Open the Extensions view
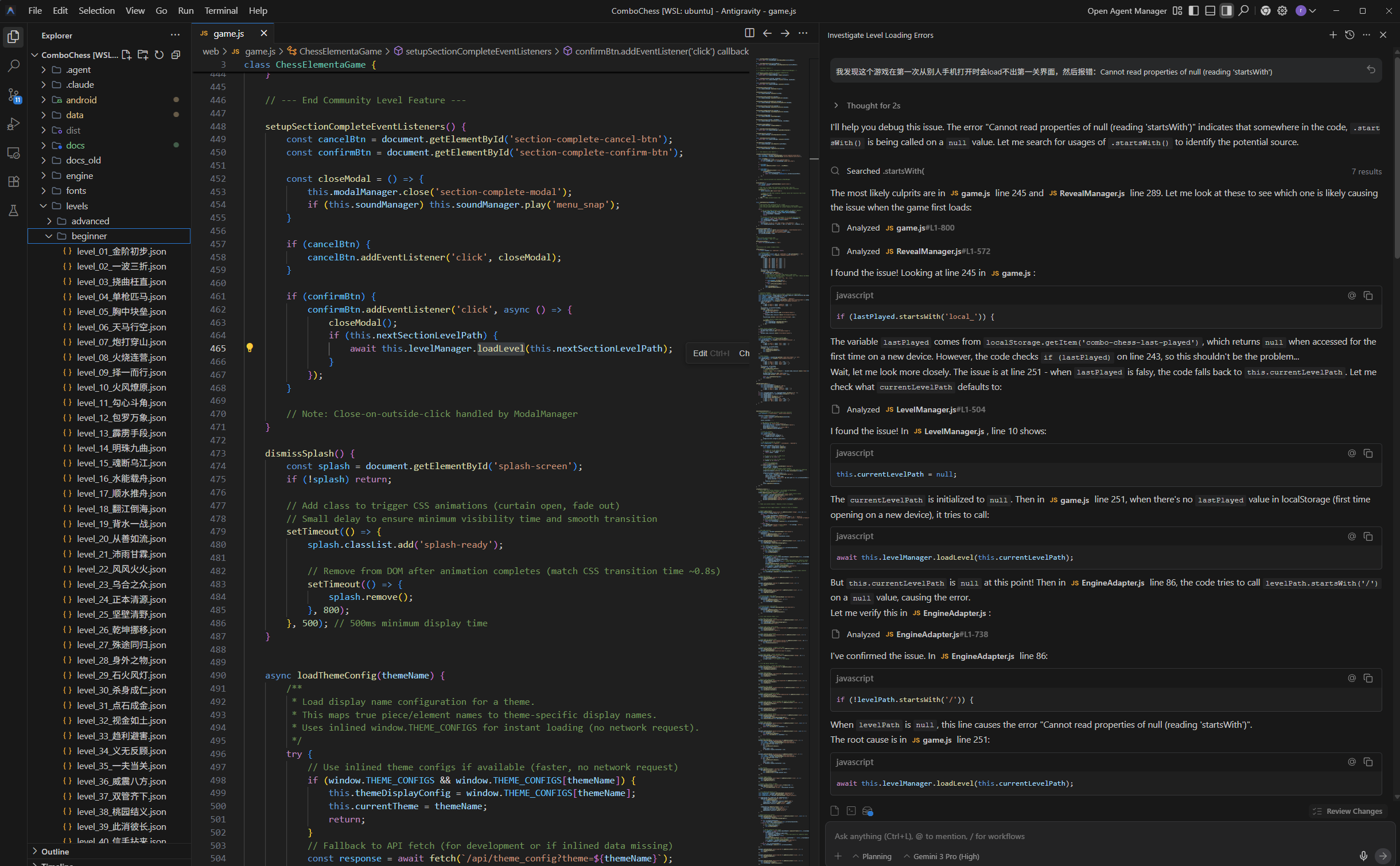Viewport: 1400px width, 866px height. [x=13, y=182]
